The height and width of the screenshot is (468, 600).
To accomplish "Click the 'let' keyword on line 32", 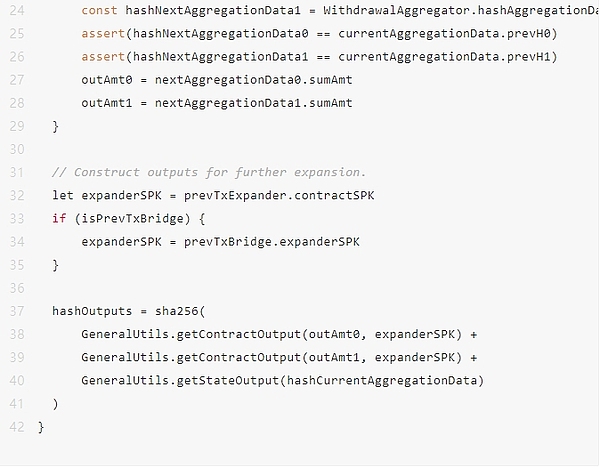I will (63, 195).
